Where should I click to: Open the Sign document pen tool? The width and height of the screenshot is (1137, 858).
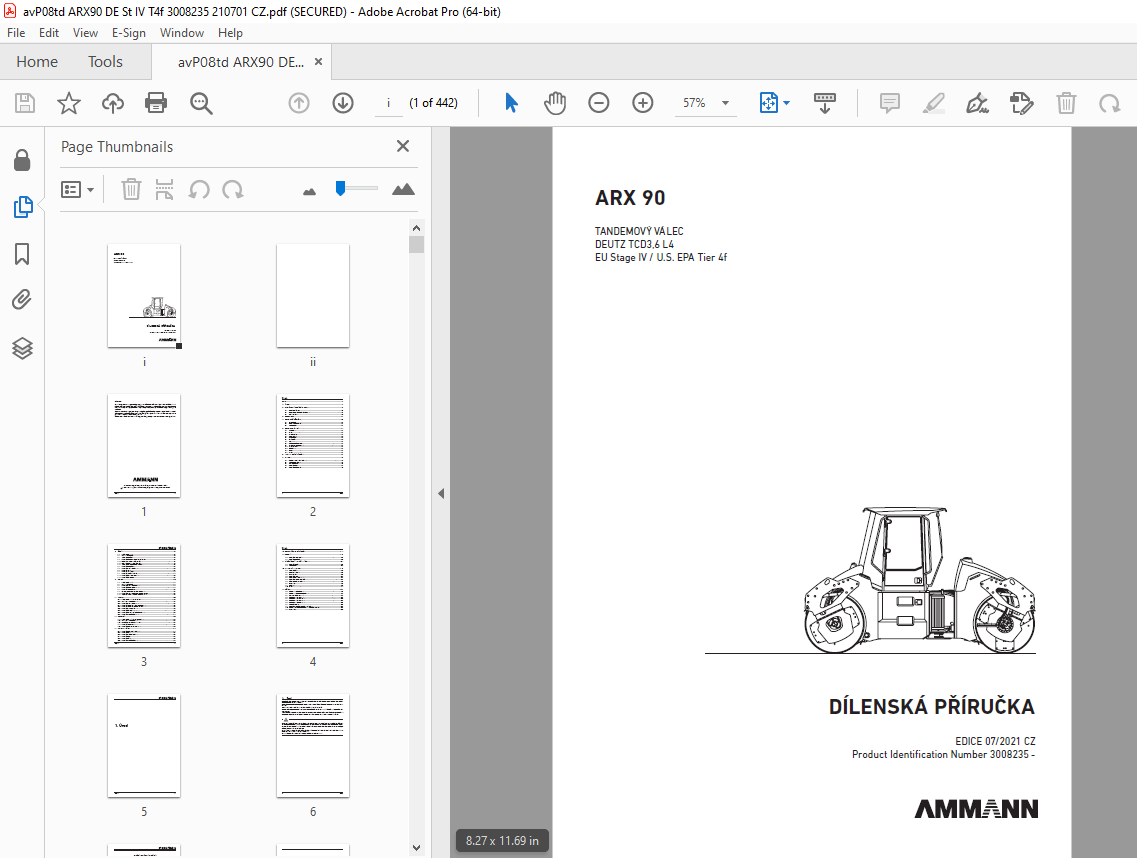tap(977, 103)
